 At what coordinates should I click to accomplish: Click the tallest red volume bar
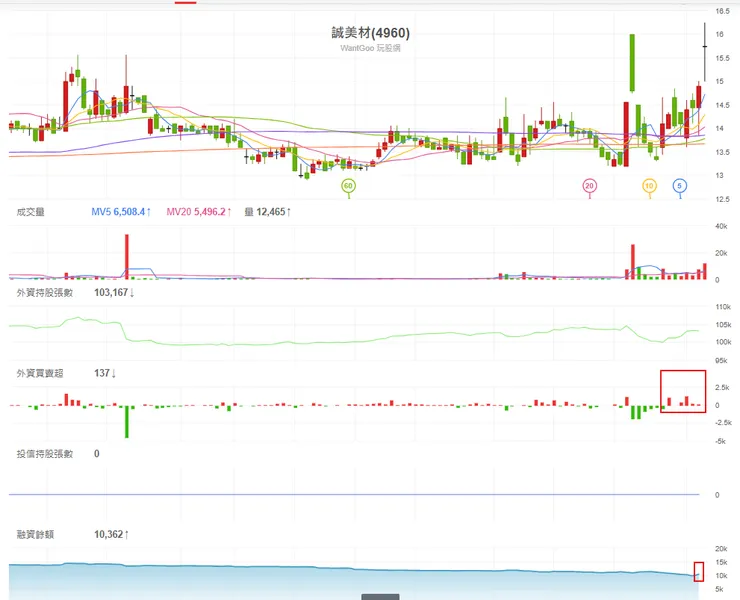tap(126, 257)
